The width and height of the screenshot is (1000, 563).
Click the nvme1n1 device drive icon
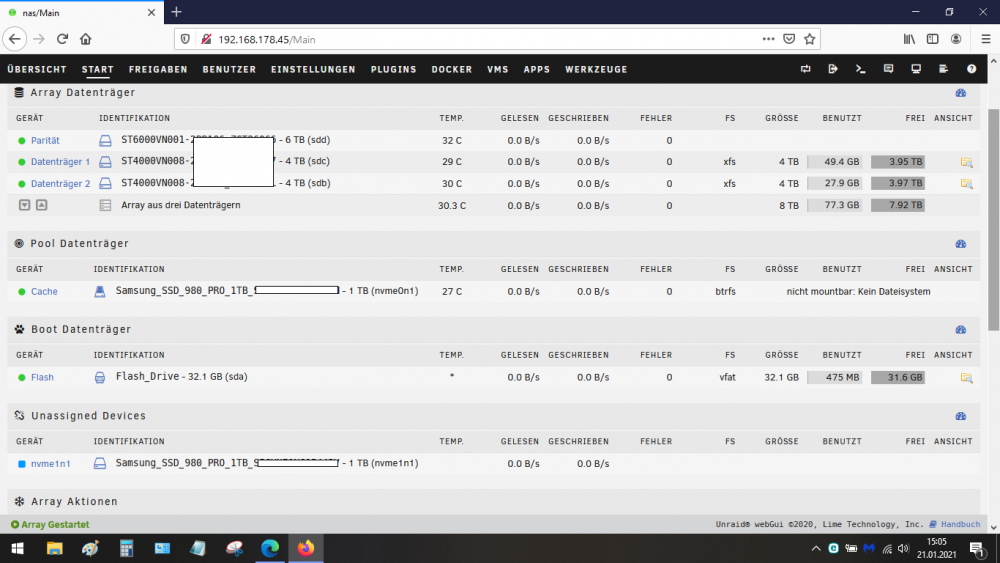point(99,464)
